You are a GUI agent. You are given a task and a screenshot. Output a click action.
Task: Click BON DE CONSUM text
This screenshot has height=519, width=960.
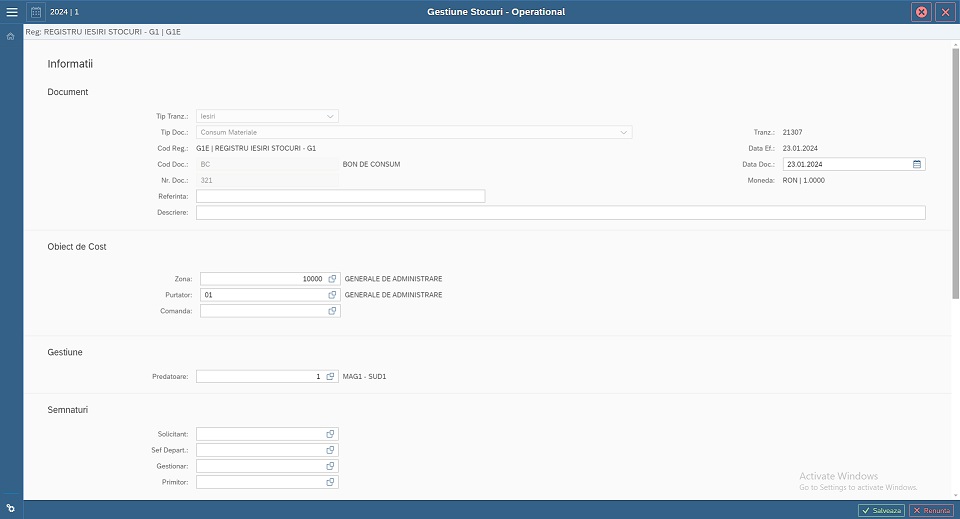tap(371, 164)
